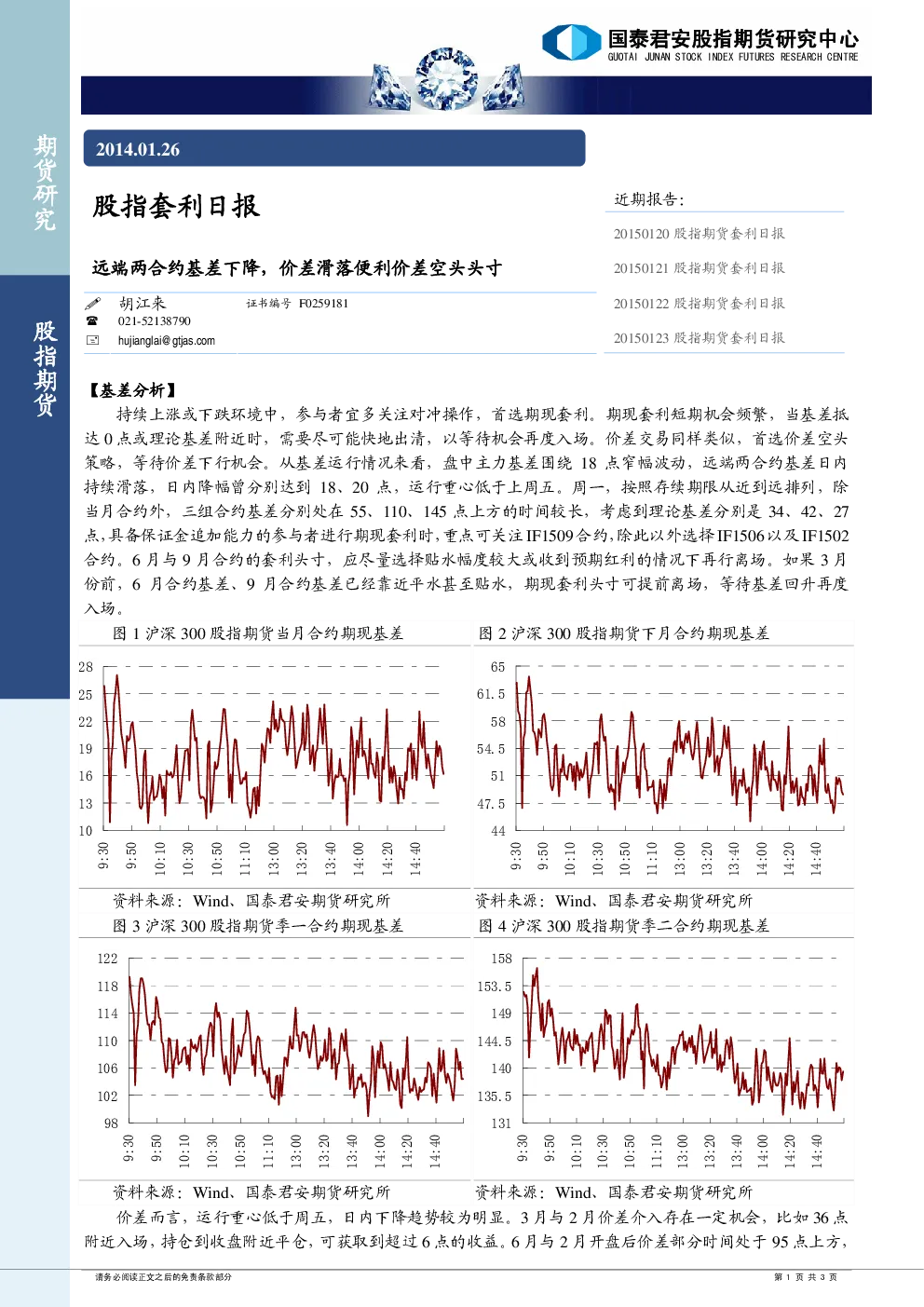Screen dimensions: 924x1307
Task: Open the 20150123 股指期货套利日报 report
Action: click(x=699, y=338)
